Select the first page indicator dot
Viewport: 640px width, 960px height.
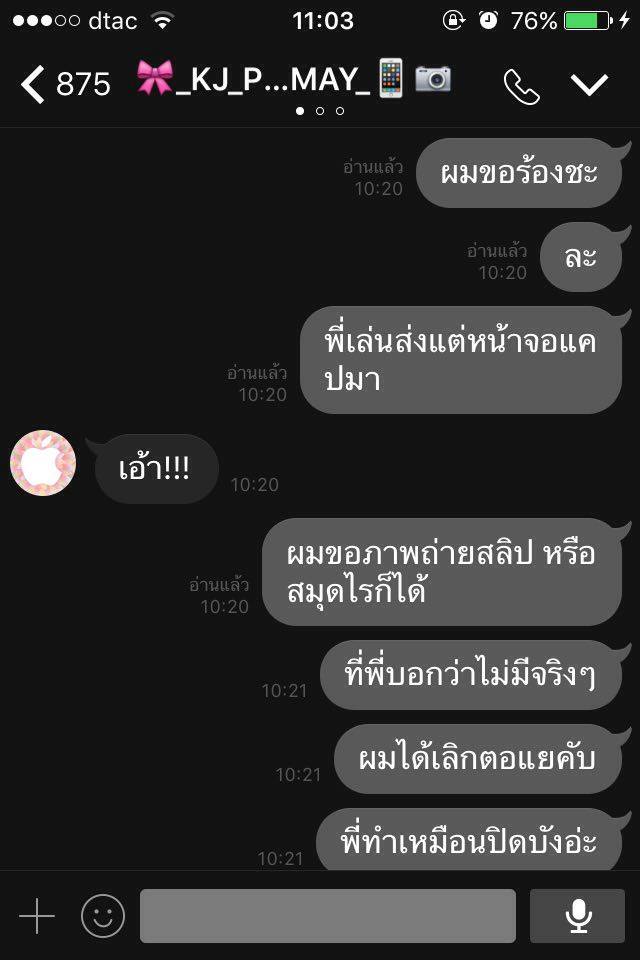pos(300,111)
